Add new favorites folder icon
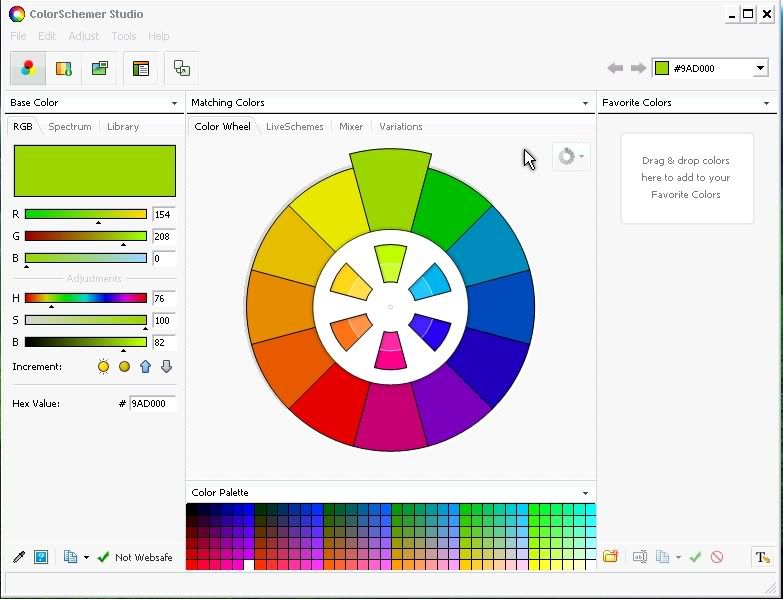Viewport: 783px width, 599px height. click(x=611, y=556)
